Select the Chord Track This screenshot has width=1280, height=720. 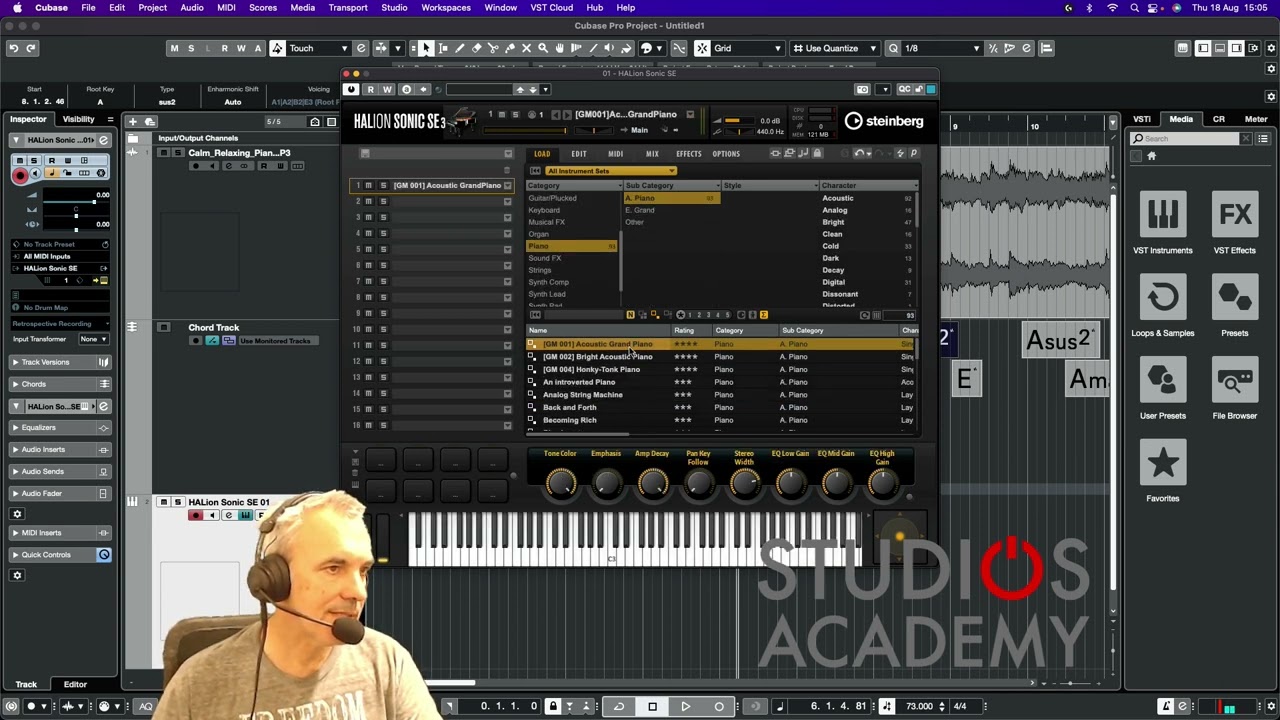pos(214,328)
